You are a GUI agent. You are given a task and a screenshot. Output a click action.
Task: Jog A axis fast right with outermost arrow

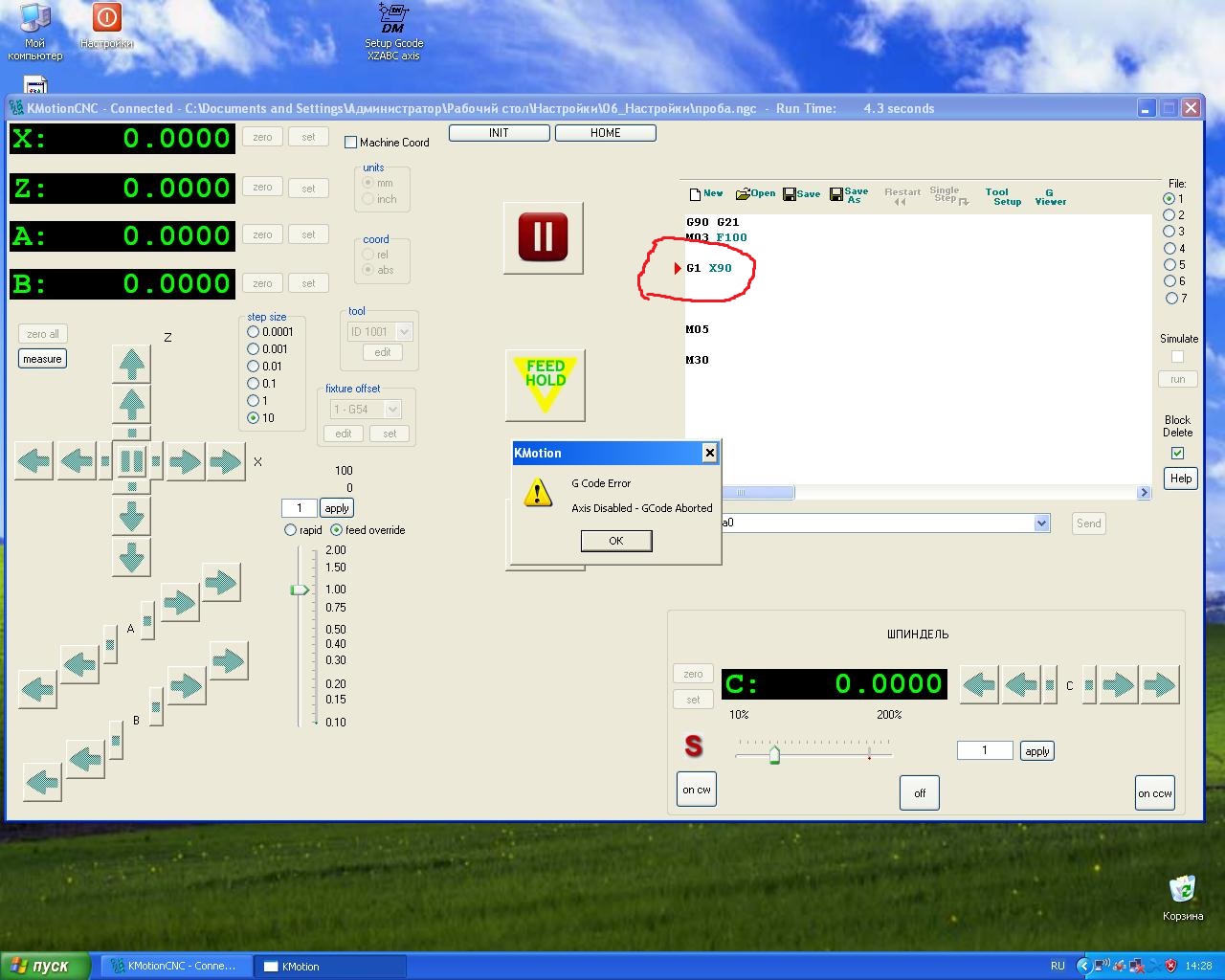(221, 582)
